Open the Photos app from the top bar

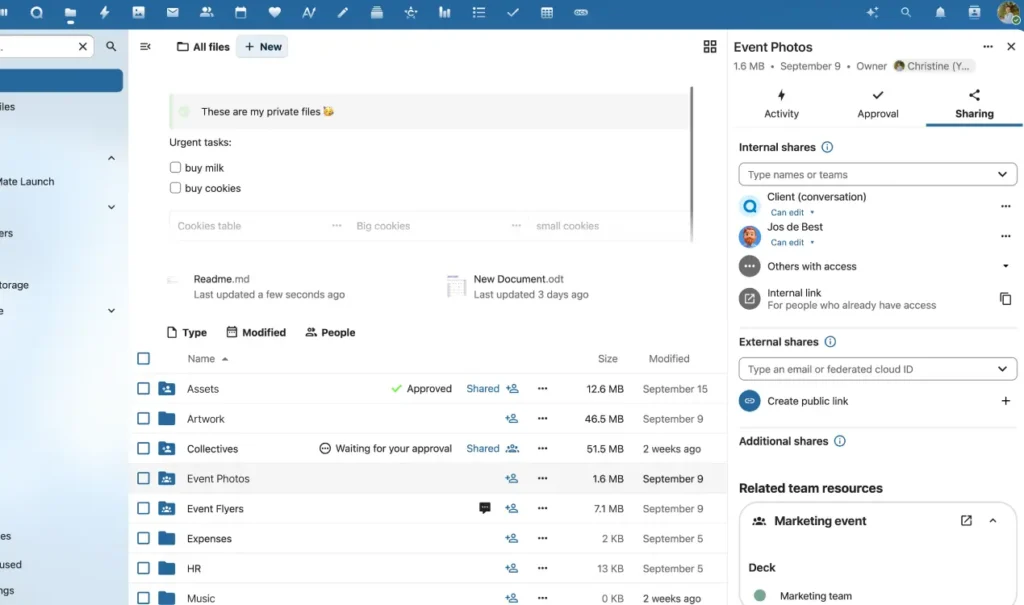pos(138,13)
